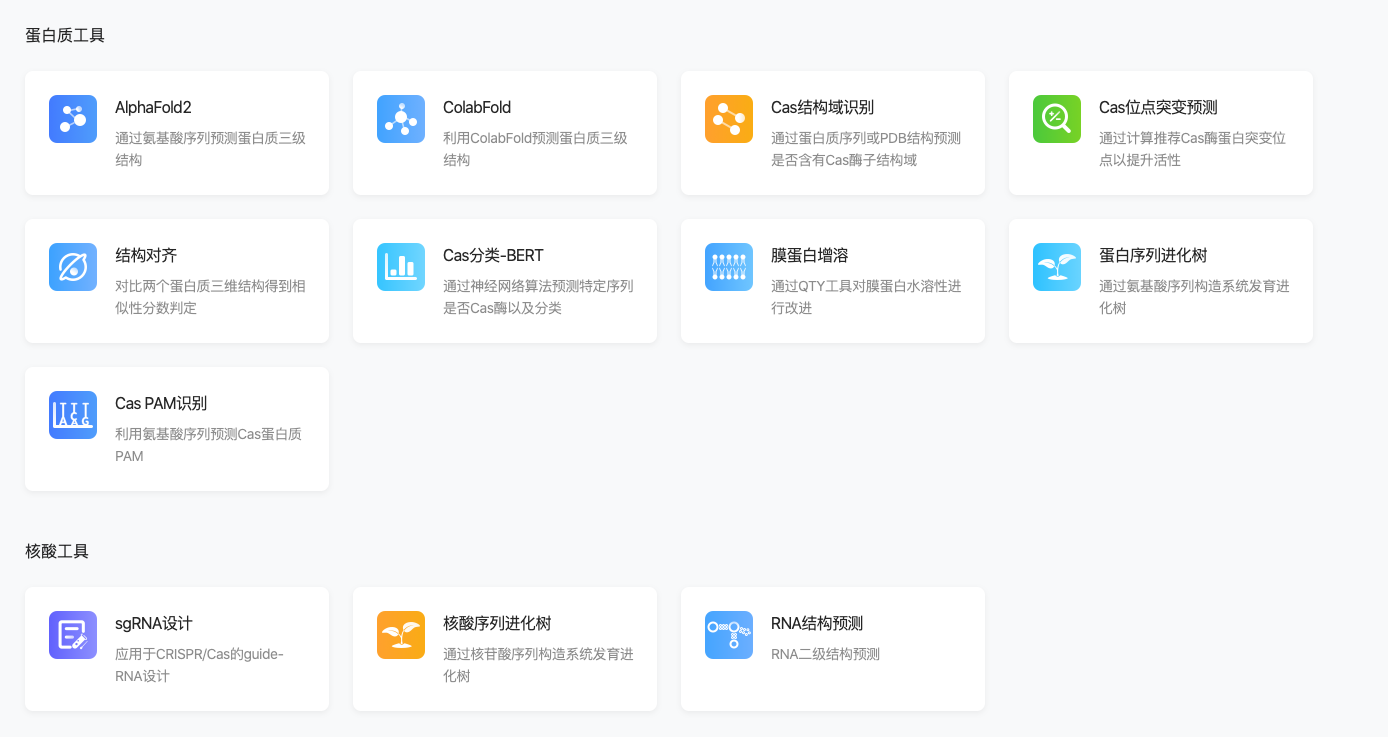Select the 膜蛋白增溶 card description

click(x=866, y=297)
